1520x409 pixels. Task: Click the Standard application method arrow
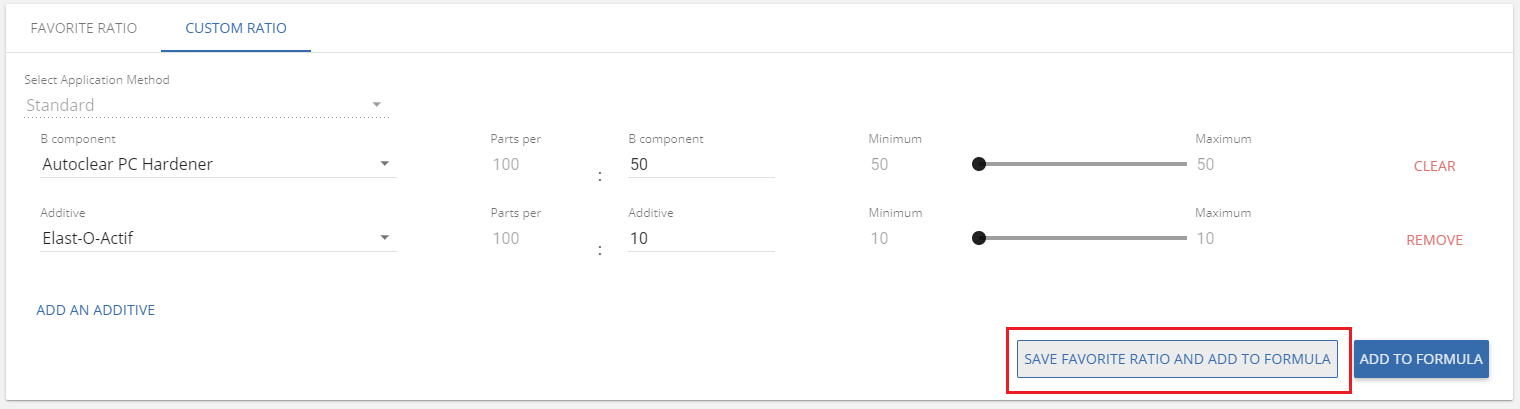[x=377, y=105]
